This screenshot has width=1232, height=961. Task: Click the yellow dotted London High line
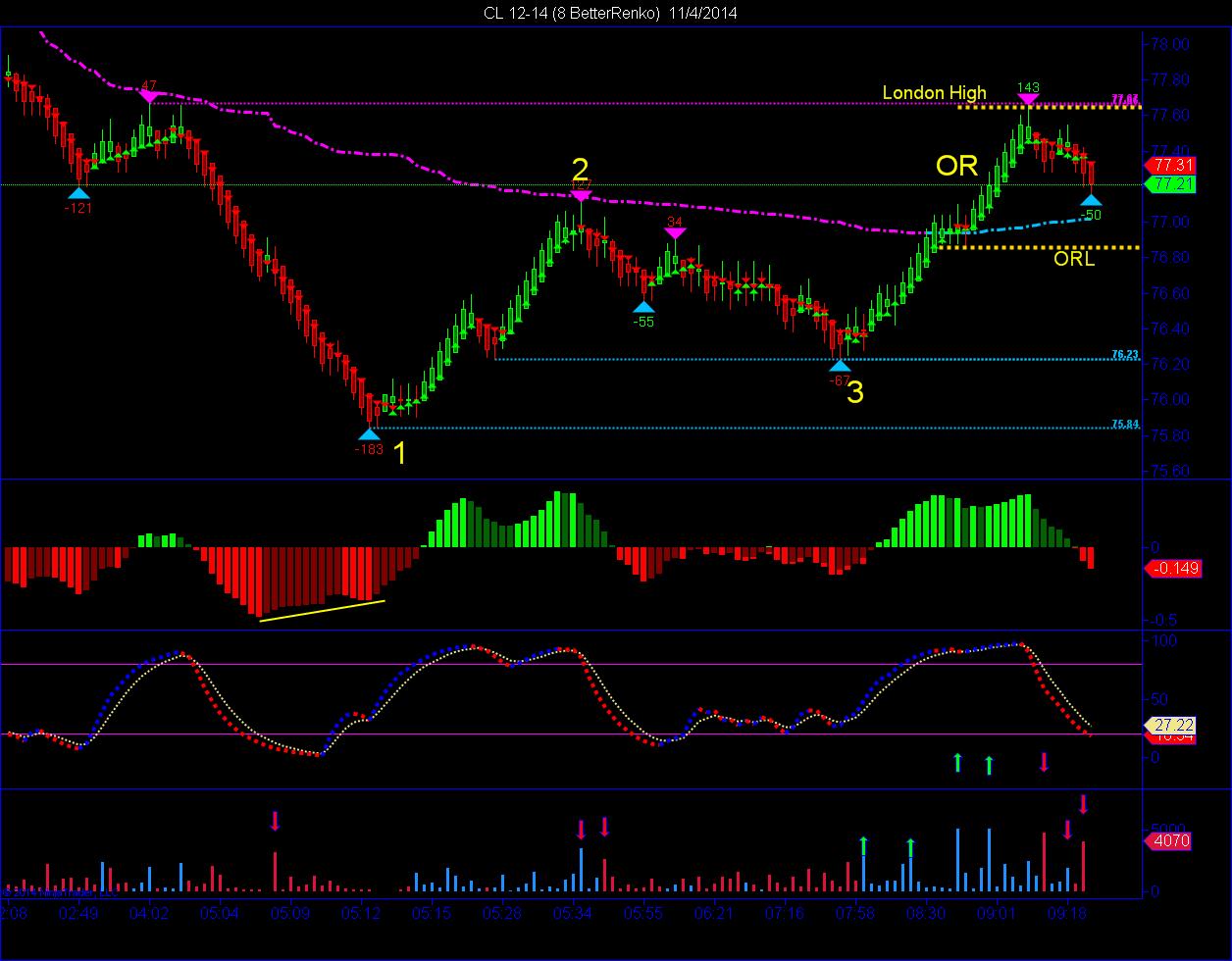1050,106
